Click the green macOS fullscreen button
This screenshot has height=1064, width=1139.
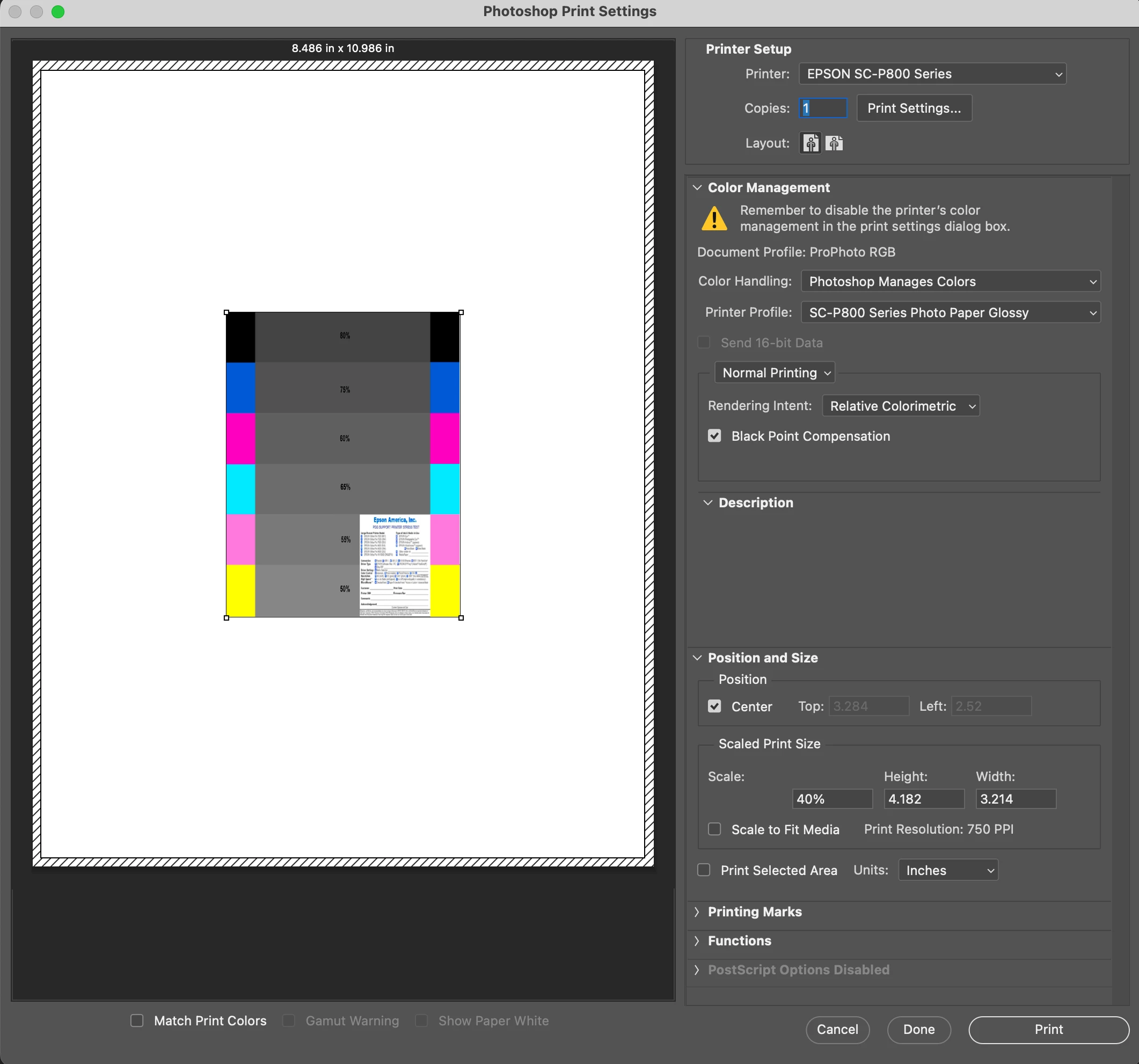pyautogui.click(x=58, y=11)
